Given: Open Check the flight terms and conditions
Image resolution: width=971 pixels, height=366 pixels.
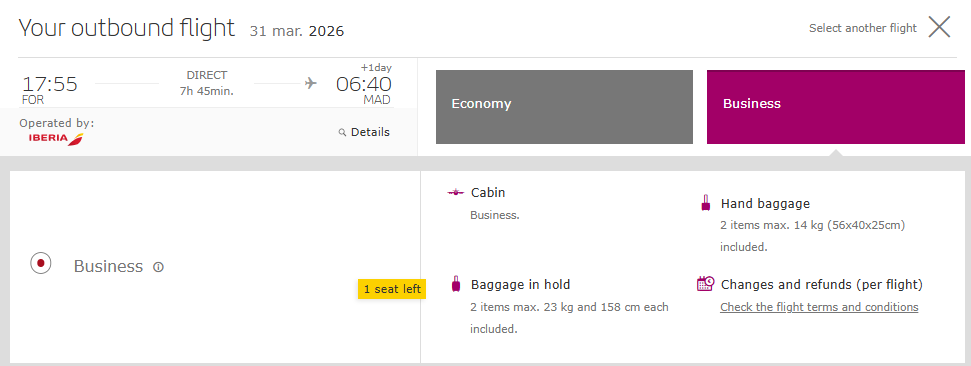Looking at the screenshot, I should coord(819,307).
